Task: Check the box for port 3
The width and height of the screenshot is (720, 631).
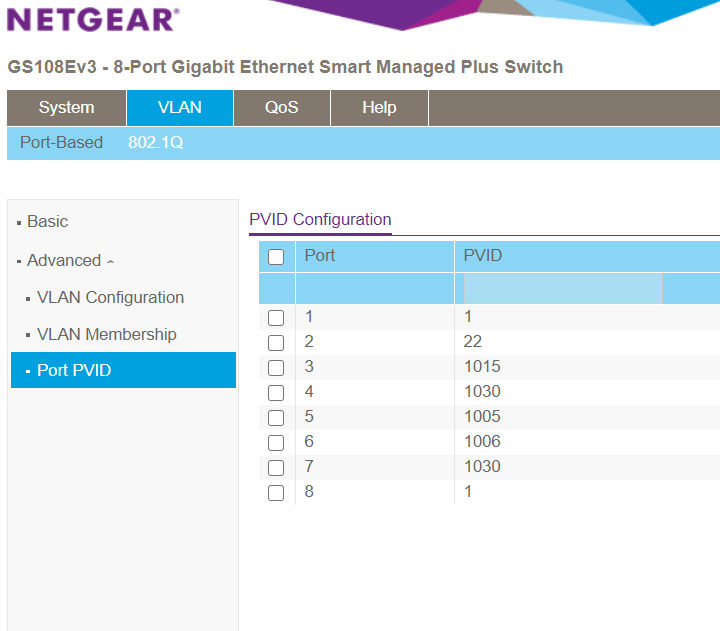Action: coord(276,368)
